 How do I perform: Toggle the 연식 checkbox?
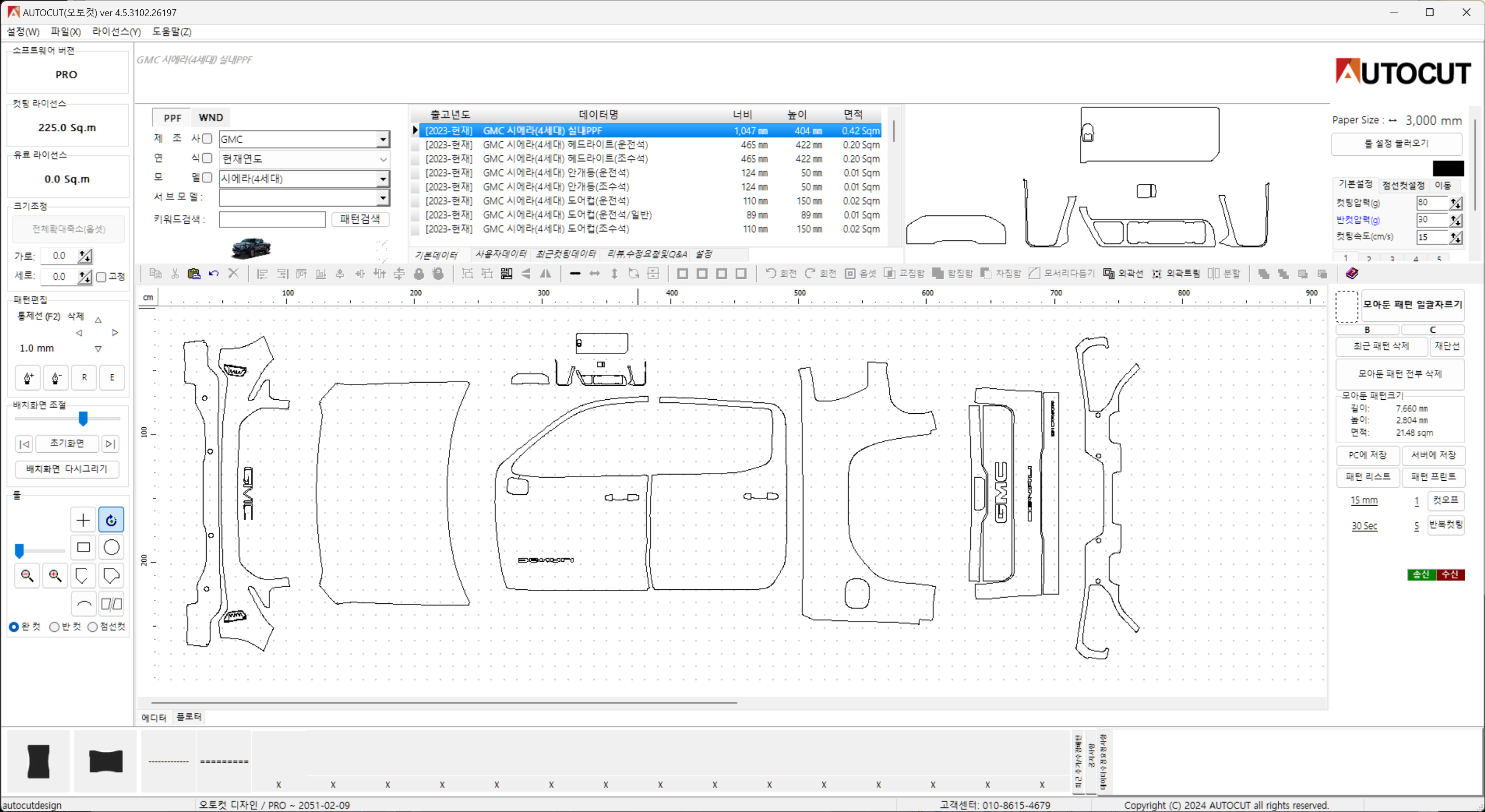point(207,158)
